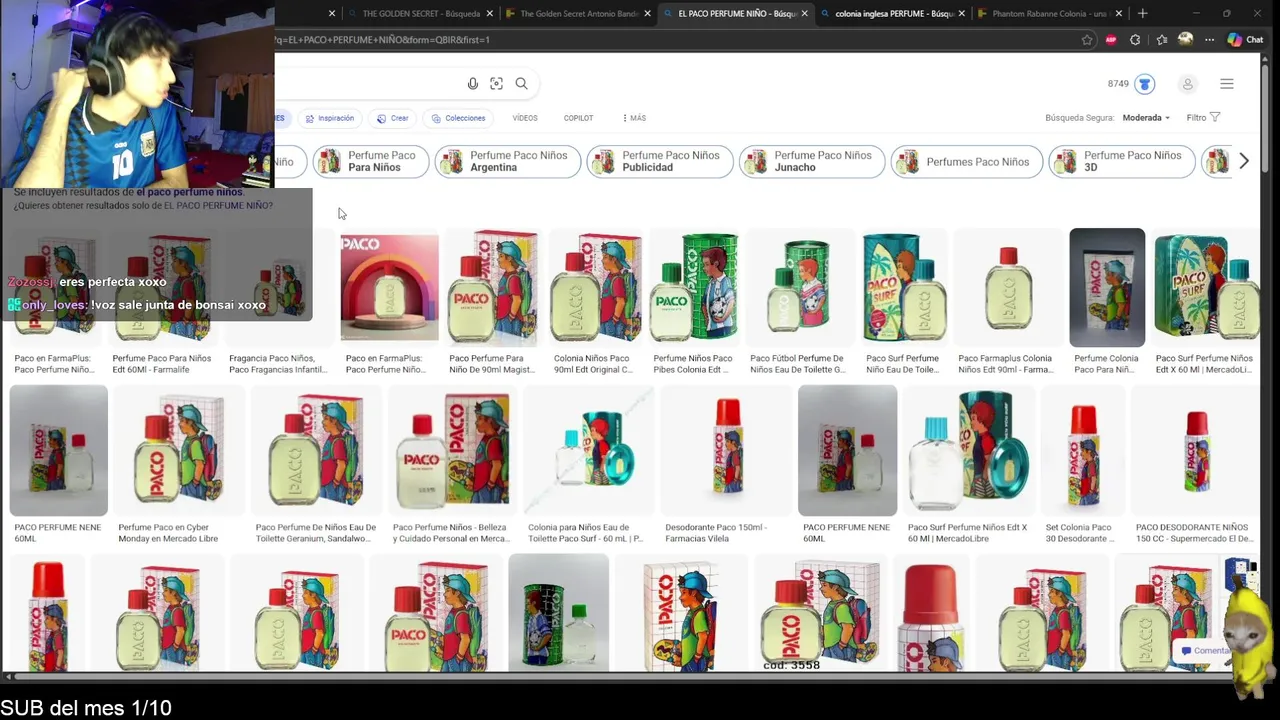Open visual search camera icon
The height and width of the screenshot is (720, 1280).
[x=496, y=84]
